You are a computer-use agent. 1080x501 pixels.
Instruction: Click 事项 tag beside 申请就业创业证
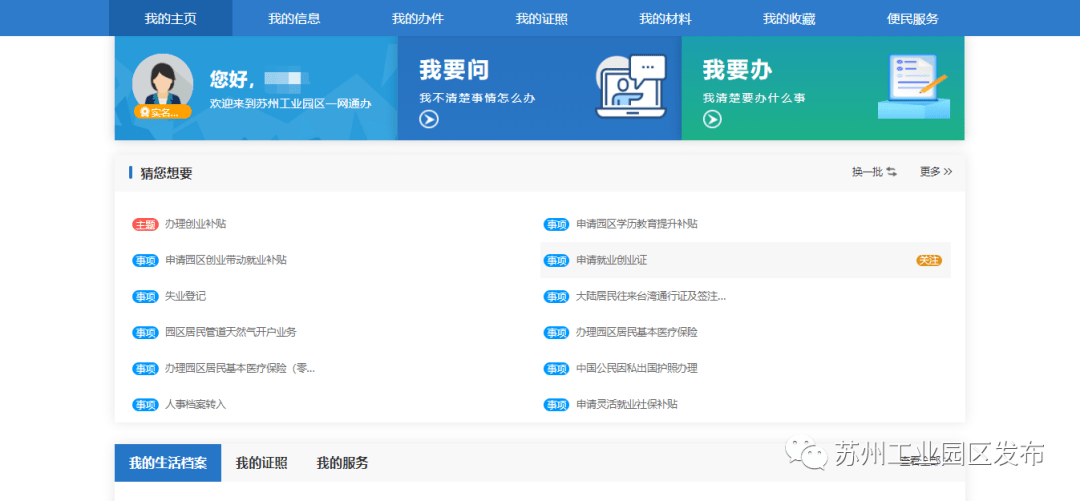(556, 260)
